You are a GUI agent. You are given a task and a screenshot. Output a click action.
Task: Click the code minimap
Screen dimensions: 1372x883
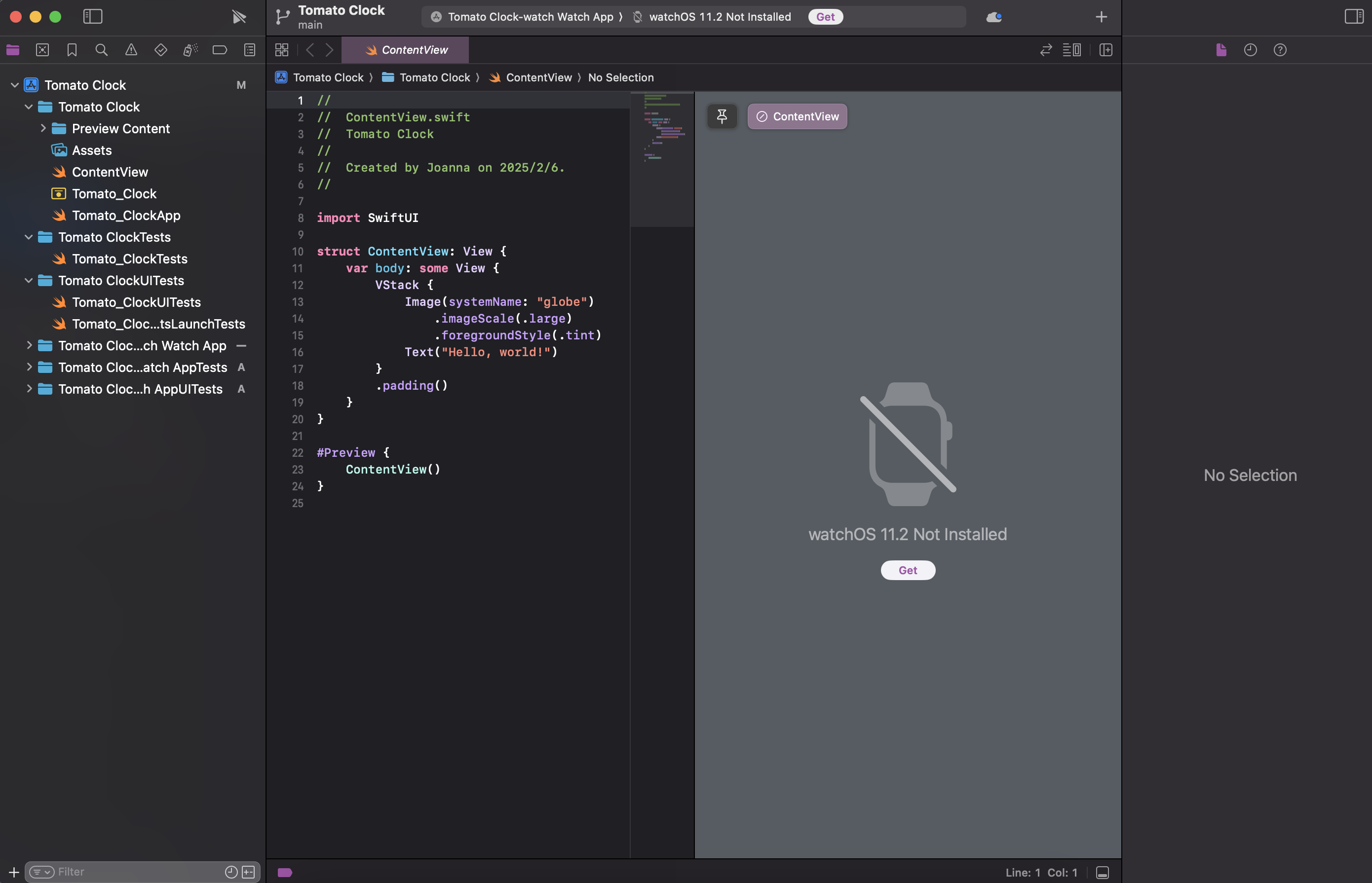(662, 159)
